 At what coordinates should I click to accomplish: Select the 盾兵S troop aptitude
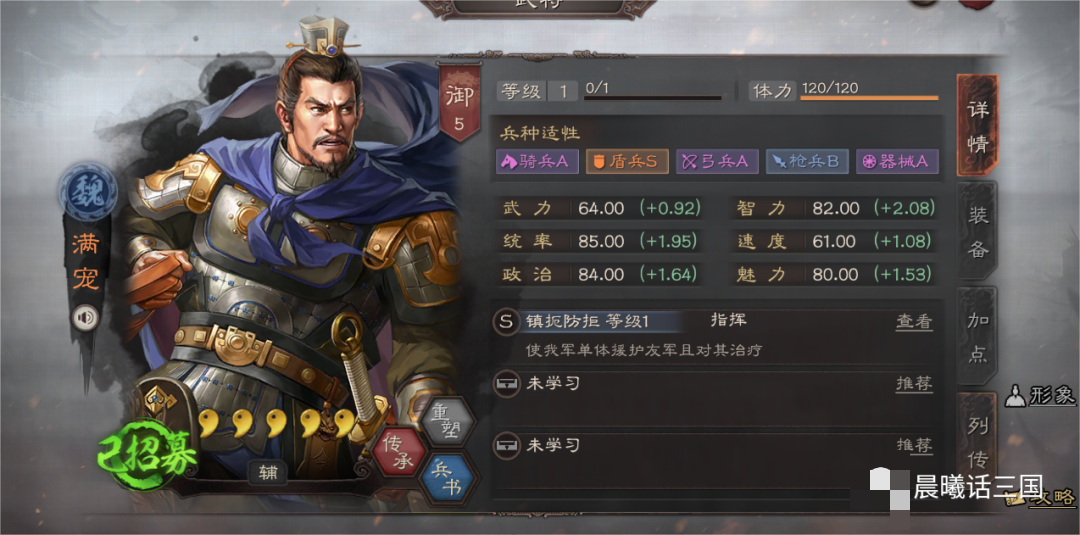click(x=627, y=161)
